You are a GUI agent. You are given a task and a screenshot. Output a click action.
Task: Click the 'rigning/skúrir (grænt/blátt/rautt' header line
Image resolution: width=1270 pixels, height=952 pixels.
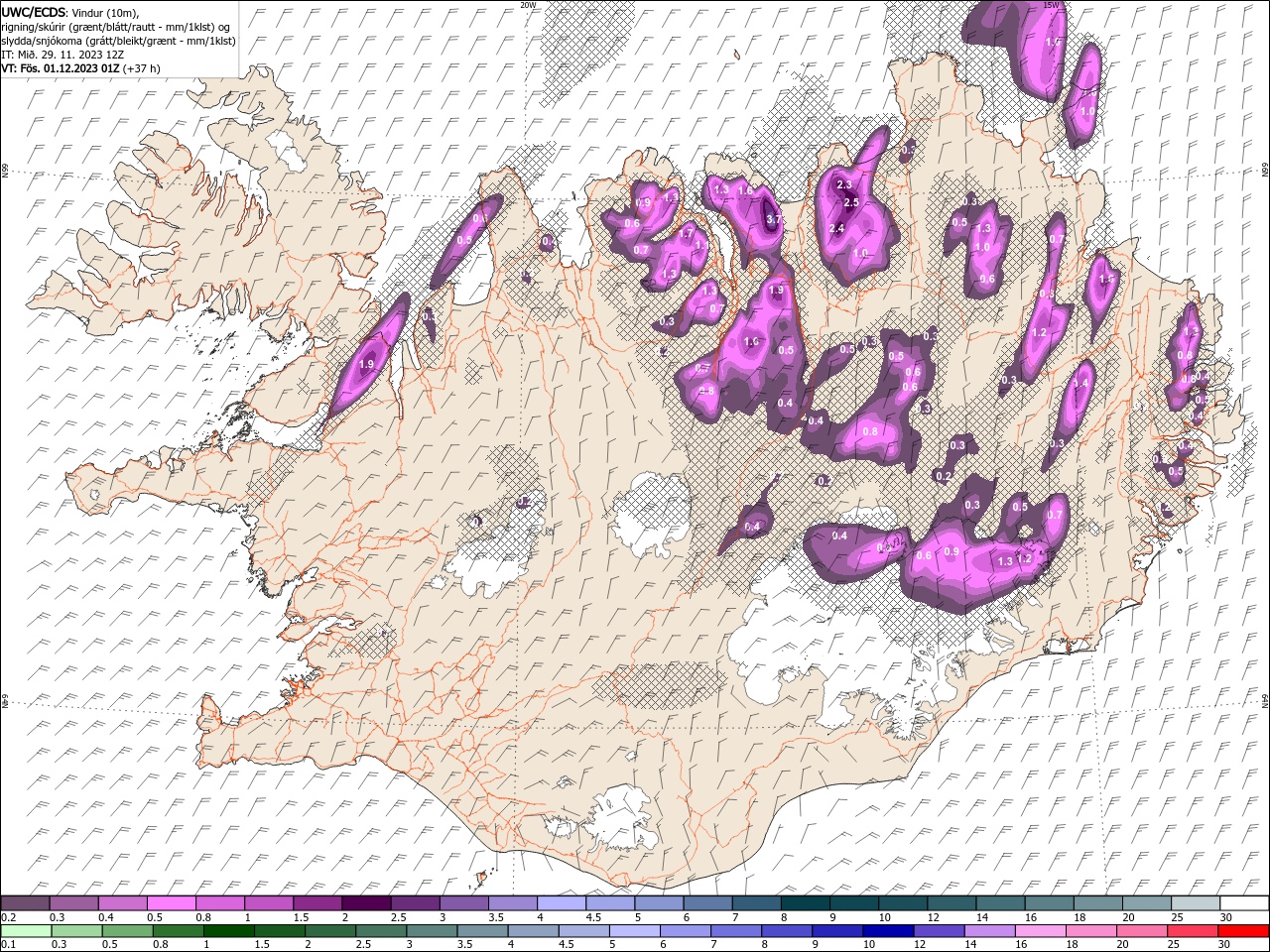118,27
